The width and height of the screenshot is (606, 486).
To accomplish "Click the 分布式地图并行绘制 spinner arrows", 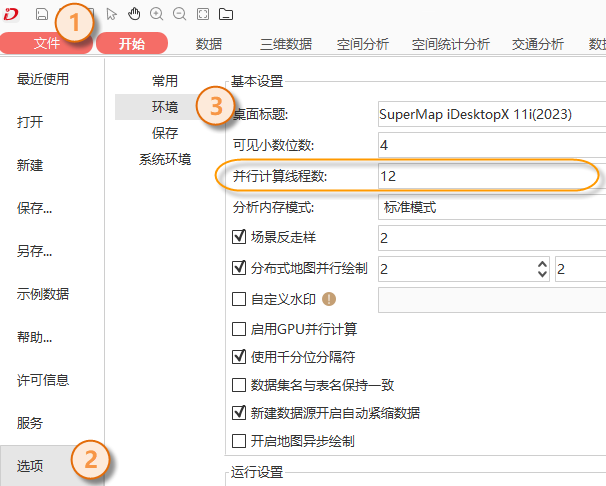I will 543,268.
